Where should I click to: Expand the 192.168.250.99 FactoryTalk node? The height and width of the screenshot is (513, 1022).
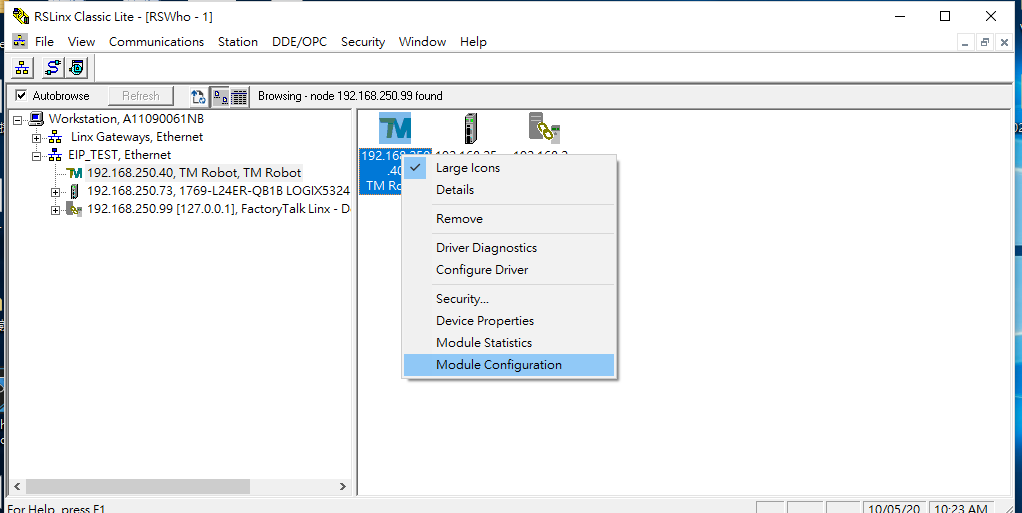click(55, 210)
